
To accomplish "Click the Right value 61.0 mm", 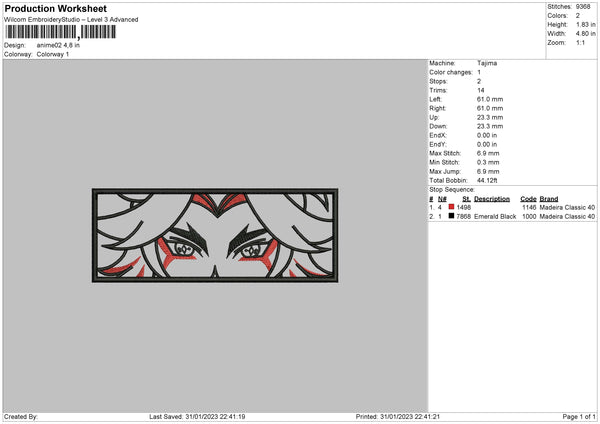I will point(490,108).
